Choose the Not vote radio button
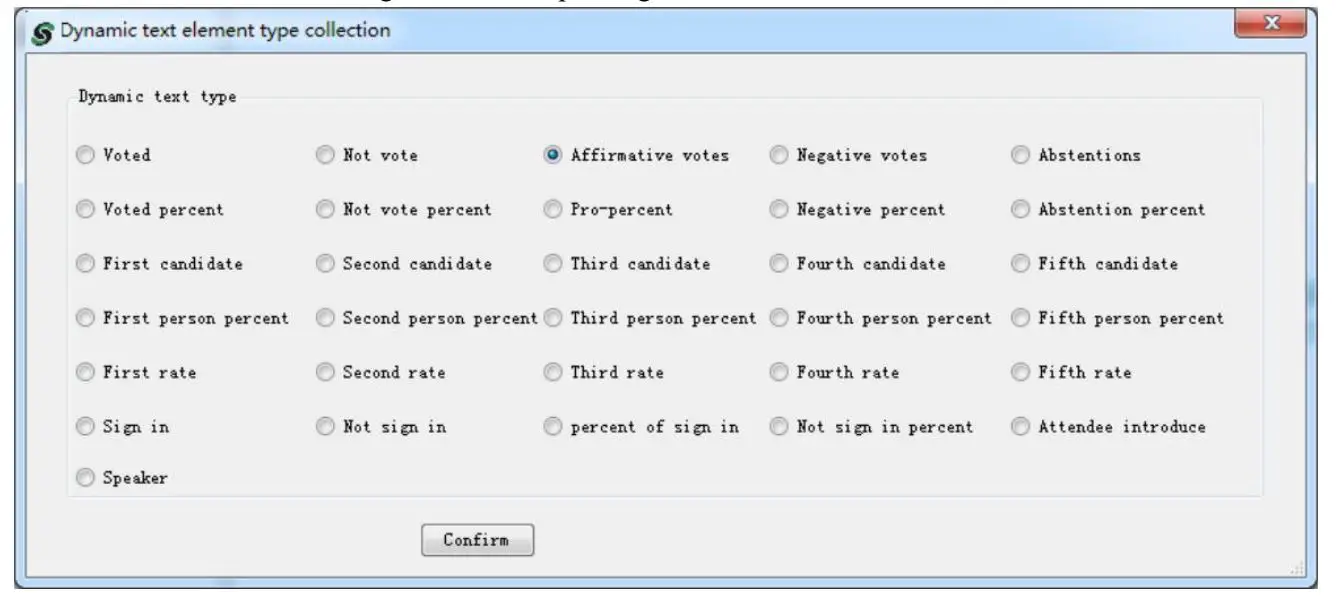Screen dimensions: 1336x601 pos(325,155)
